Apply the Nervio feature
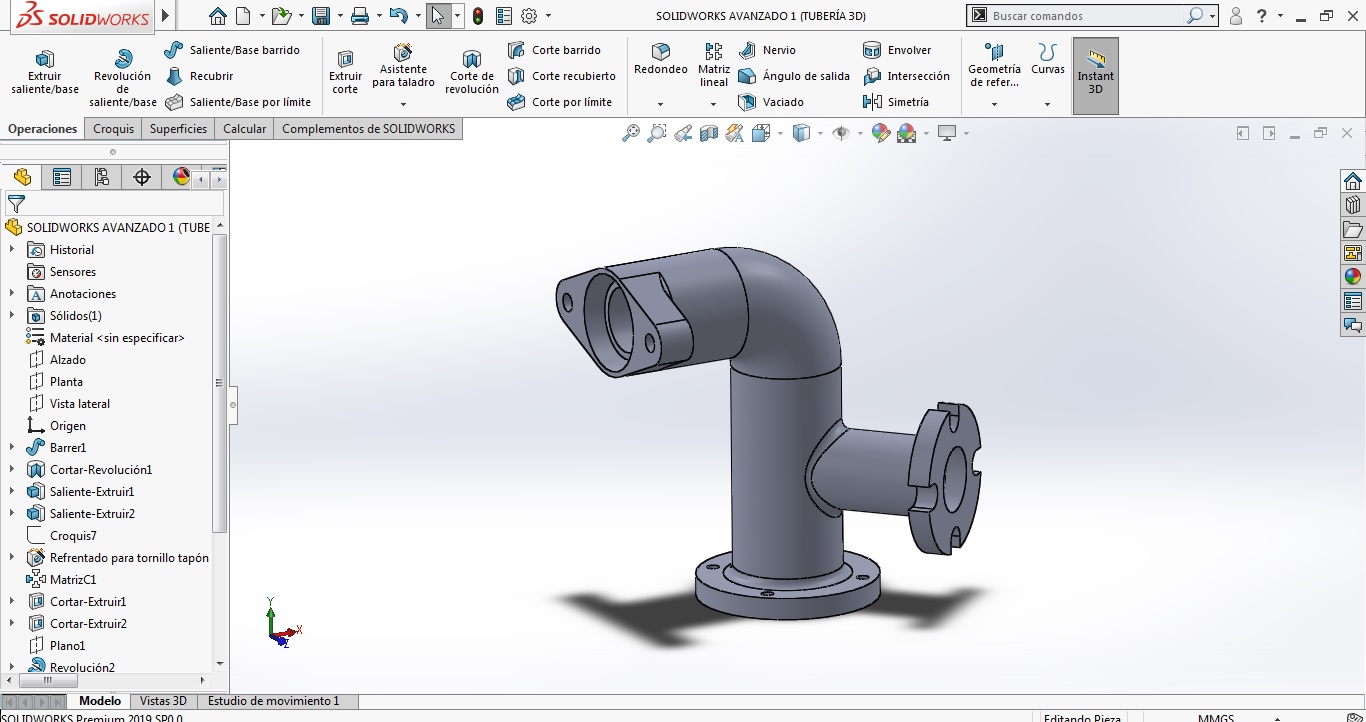The height and width of the screenshot is (722, 1366). pyautogui.click(x=767, y=50)
